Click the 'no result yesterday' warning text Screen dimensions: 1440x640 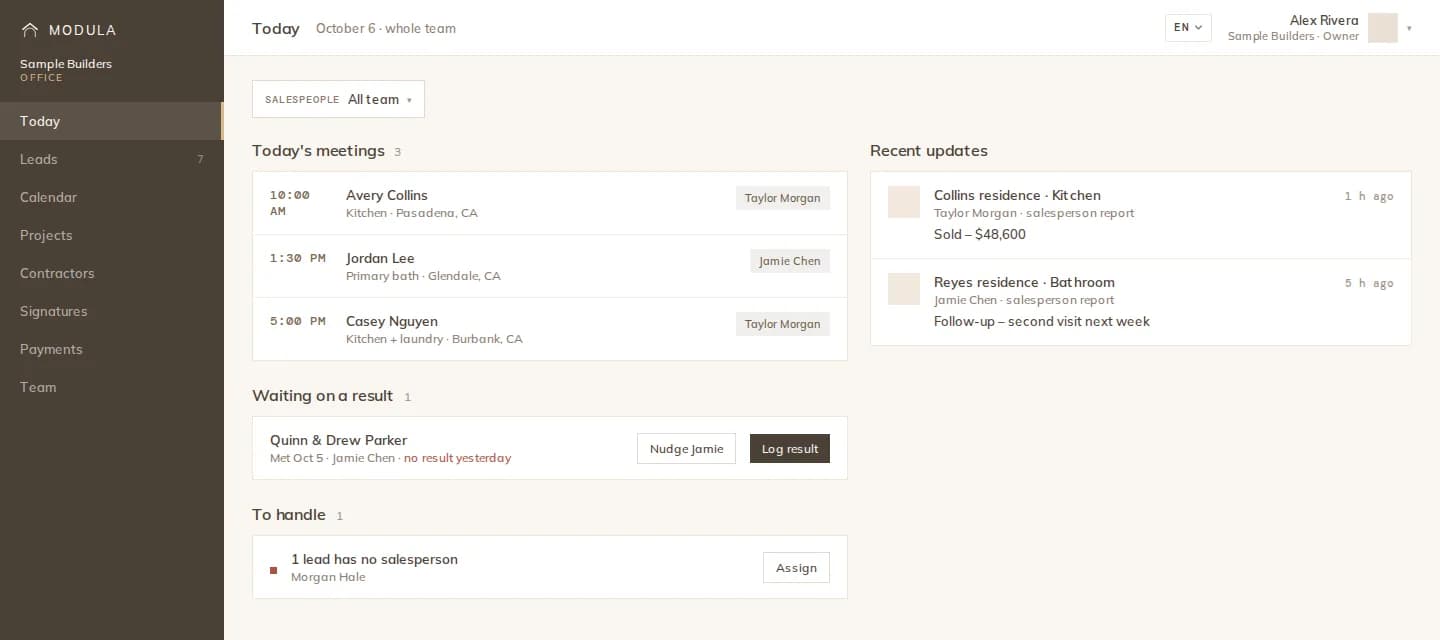[457, 458]
